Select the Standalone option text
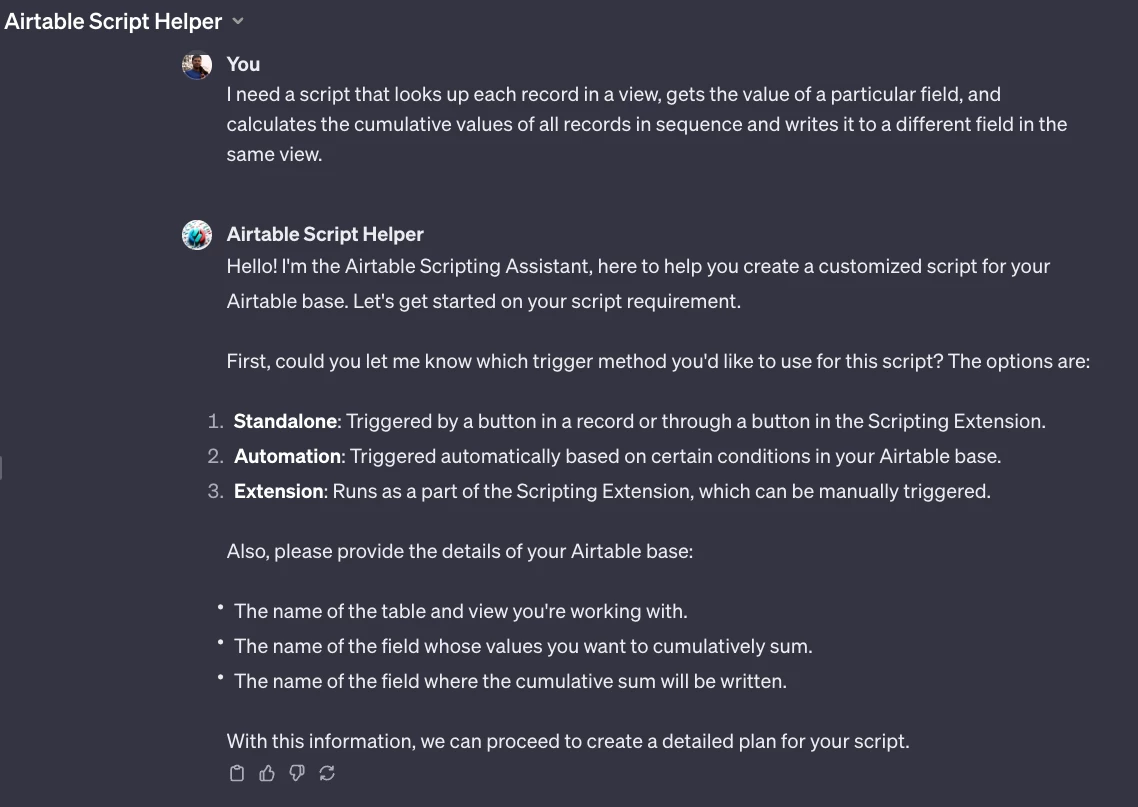Viewport: 1138px width, 807px height. coord(285,422)
